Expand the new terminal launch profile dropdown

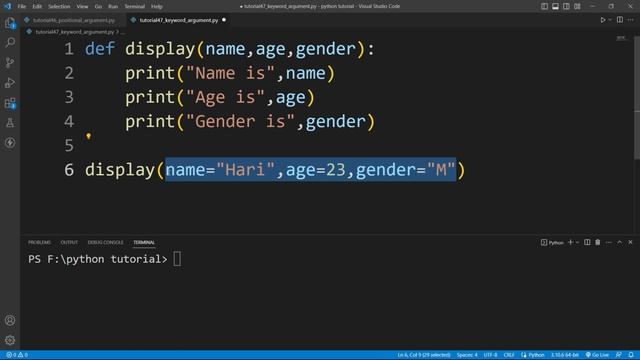[577, 242]
